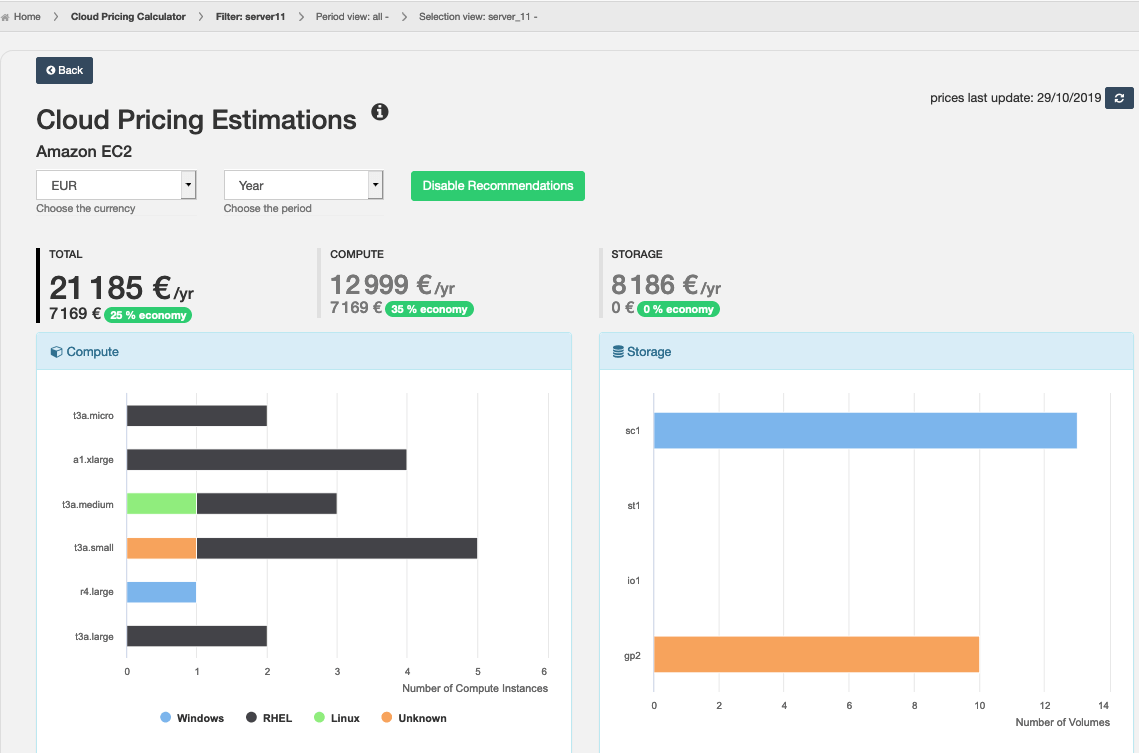The height and width of the screenshot is (753, 1139).
Task: Click Disable Recommendations button
Action: click(498, 186)
